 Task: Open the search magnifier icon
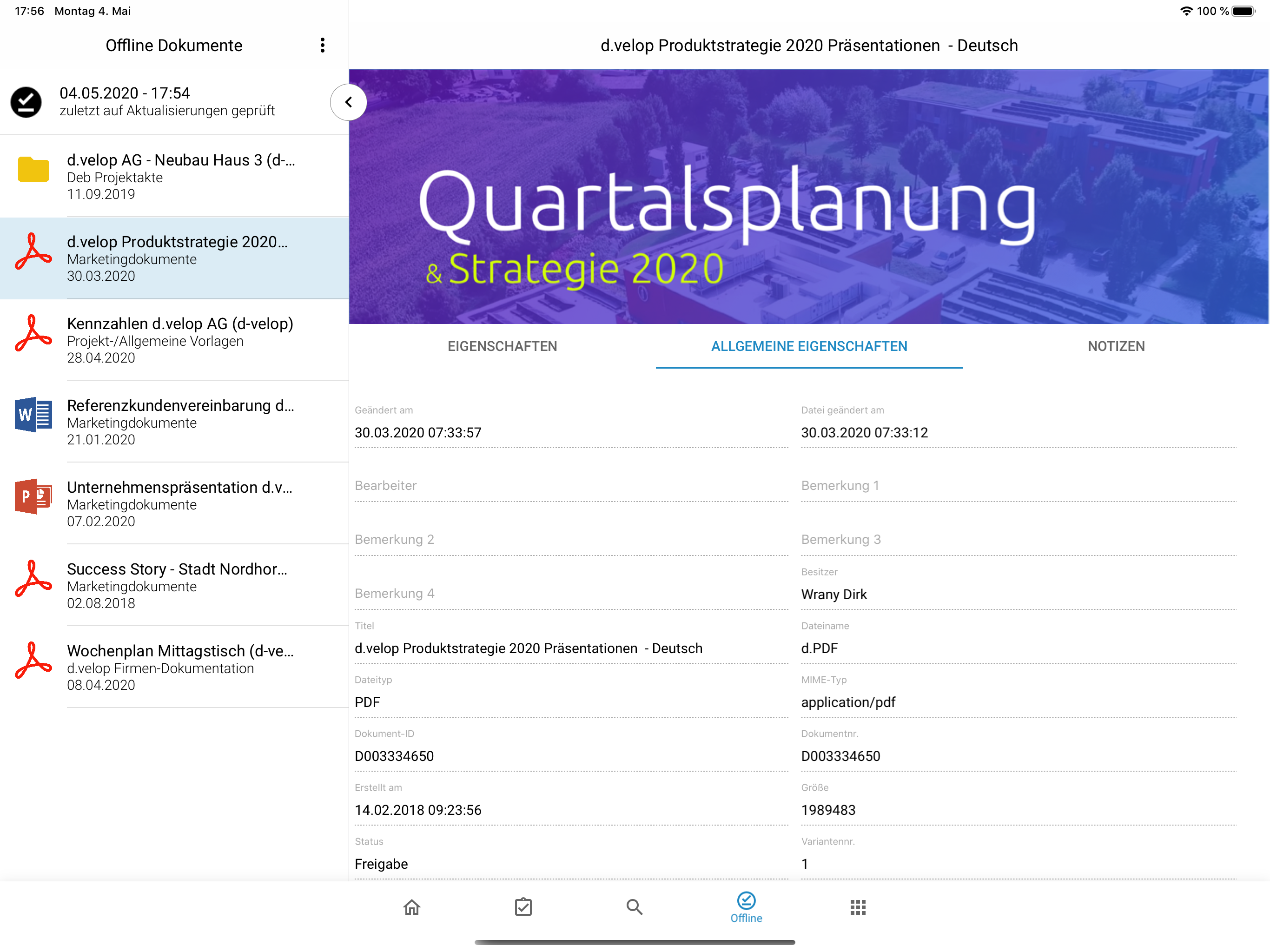point(635,906)
